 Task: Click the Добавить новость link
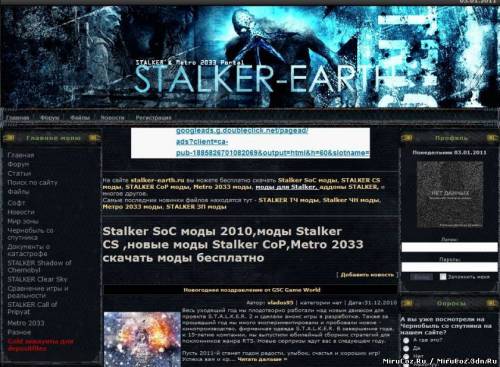(x=367, y=275)
